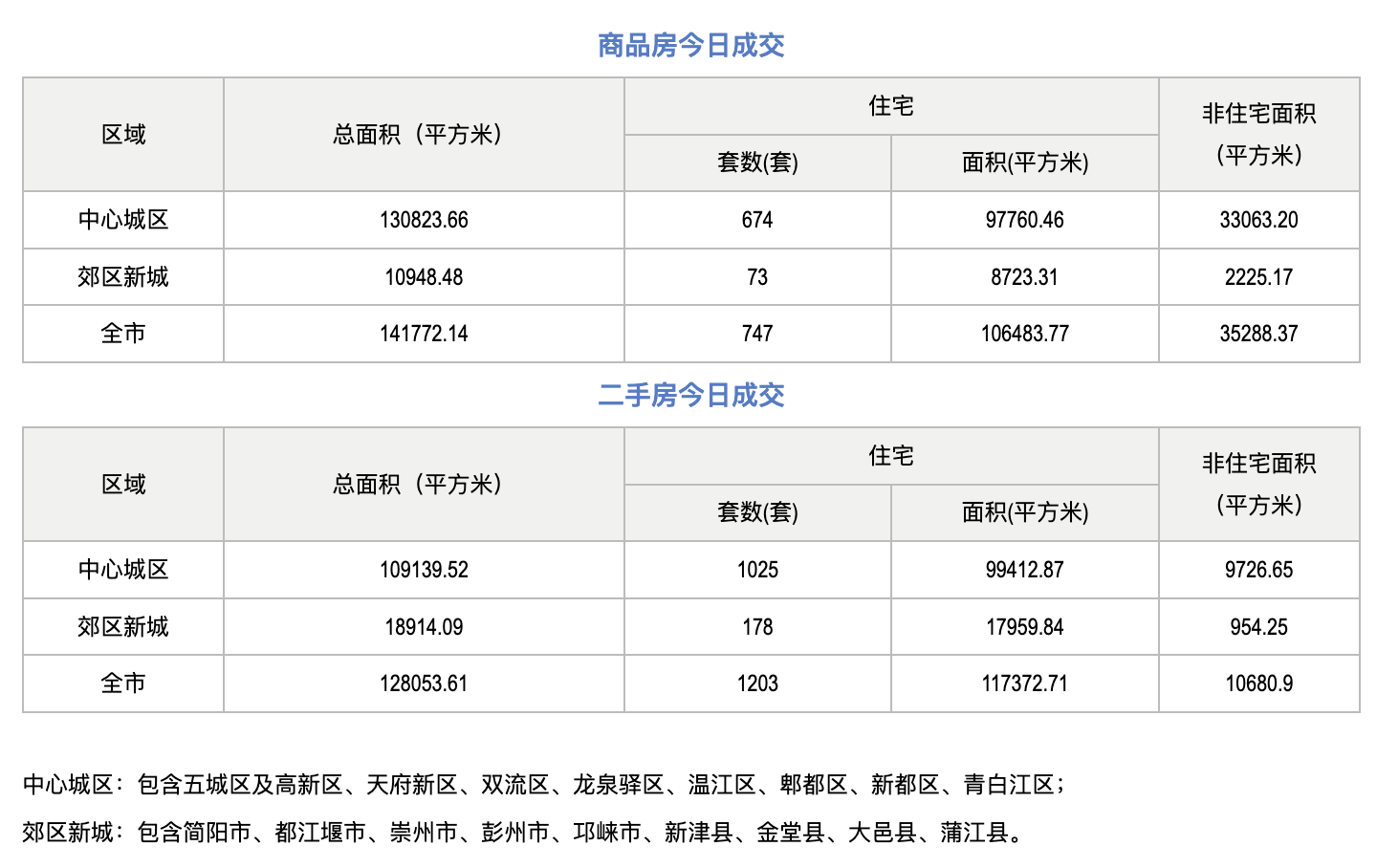Click the total area cell 130823.66
Image resolution: width=1377 pixels, height=868 pixels.
pos(424,220)
